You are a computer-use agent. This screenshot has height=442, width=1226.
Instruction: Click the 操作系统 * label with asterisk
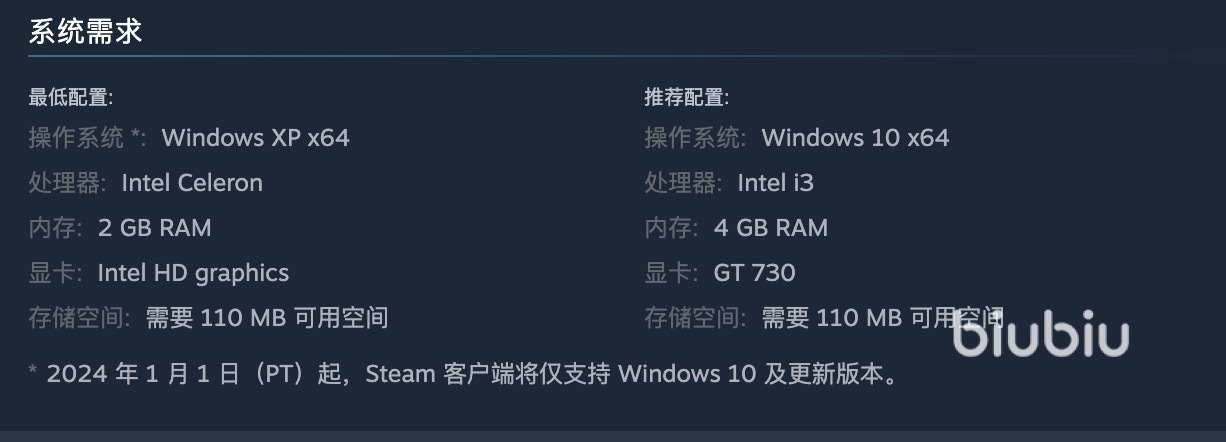(x=86, y=138)
